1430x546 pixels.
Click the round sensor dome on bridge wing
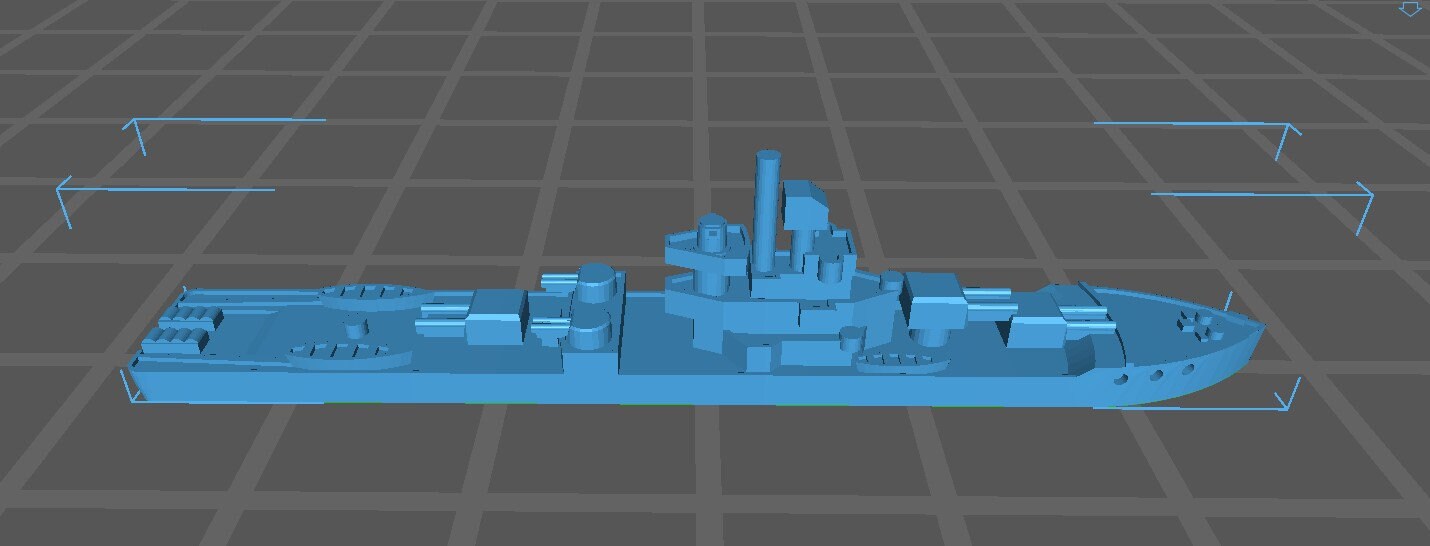click(x=712, y=231)
